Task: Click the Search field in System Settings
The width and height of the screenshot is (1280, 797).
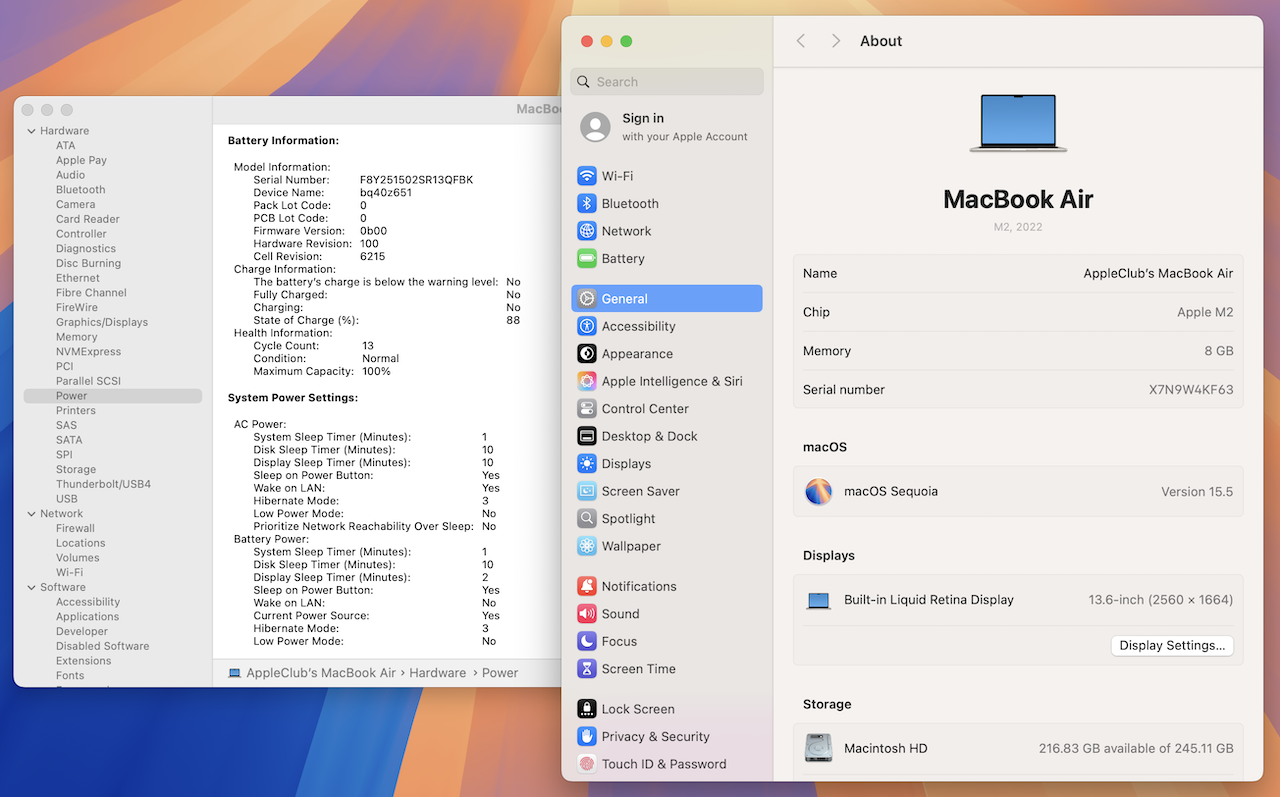Action: coord(667,82)
